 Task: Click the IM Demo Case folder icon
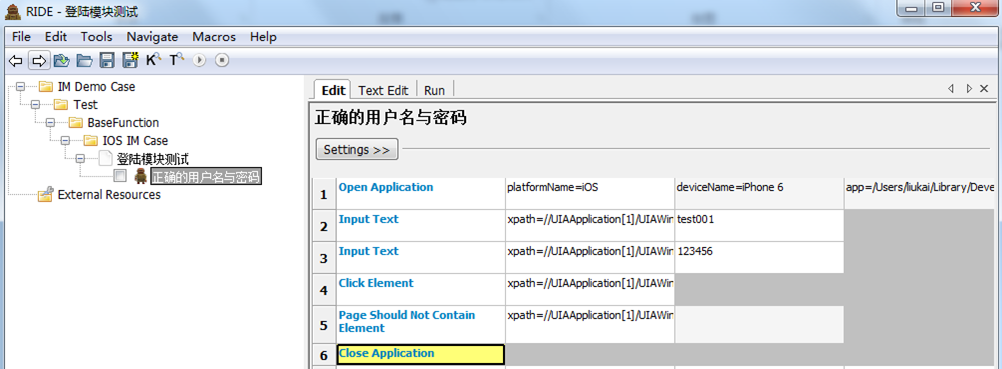click(45, 87)
